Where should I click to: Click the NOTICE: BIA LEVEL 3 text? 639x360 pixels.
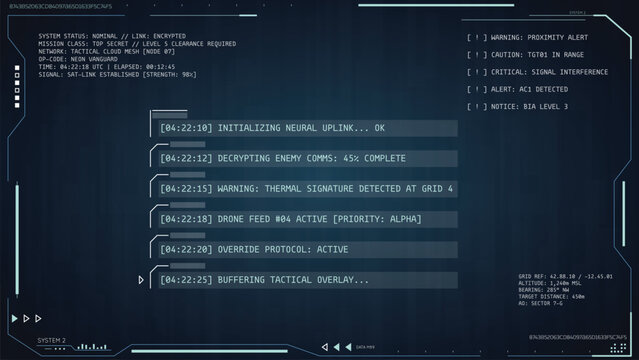pos(529,107)
